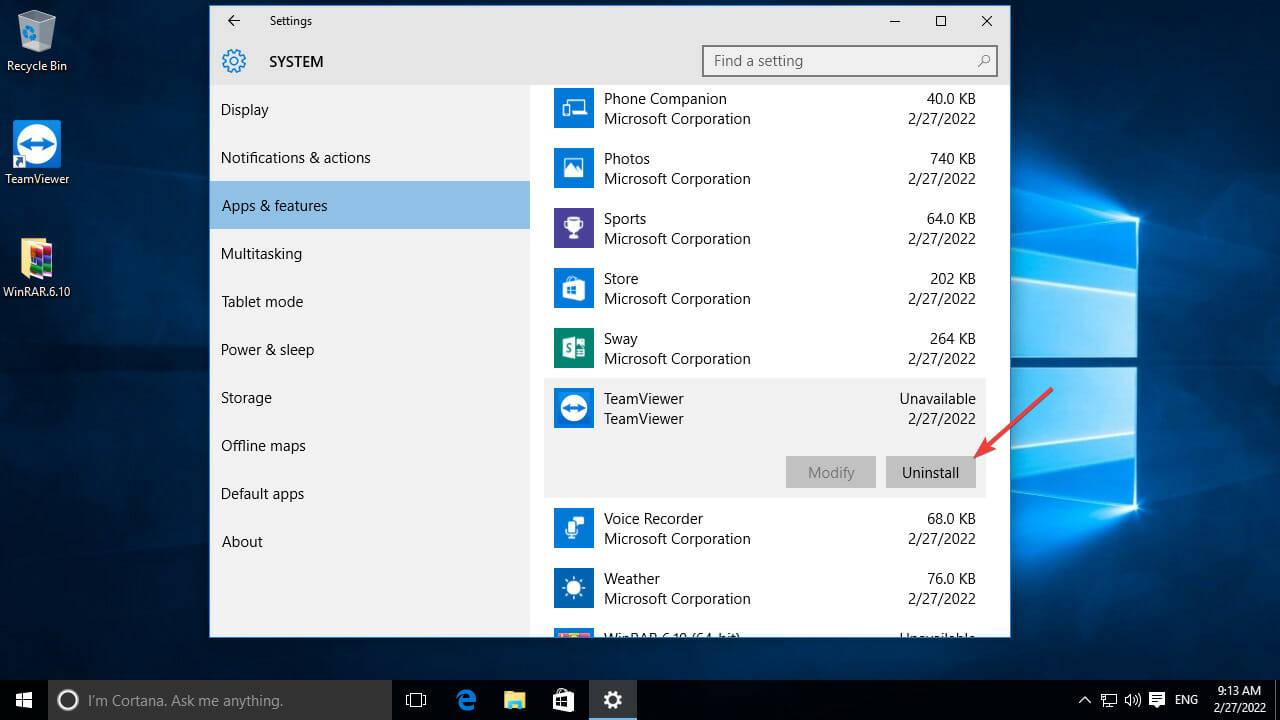This screenshot has width=1280, height=720.
Task: Click the Sway app icon
Action: coord(573,348)
